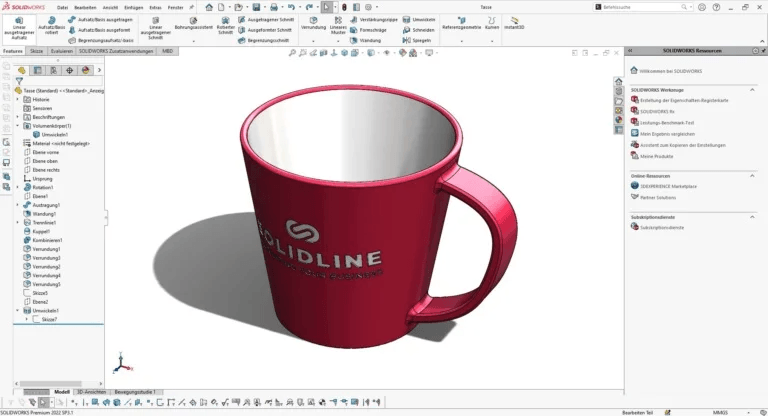Activate the Verrundung feature tool
Image resolution: width=768 pixels, height=416 pixels.
tap(313, 23)
